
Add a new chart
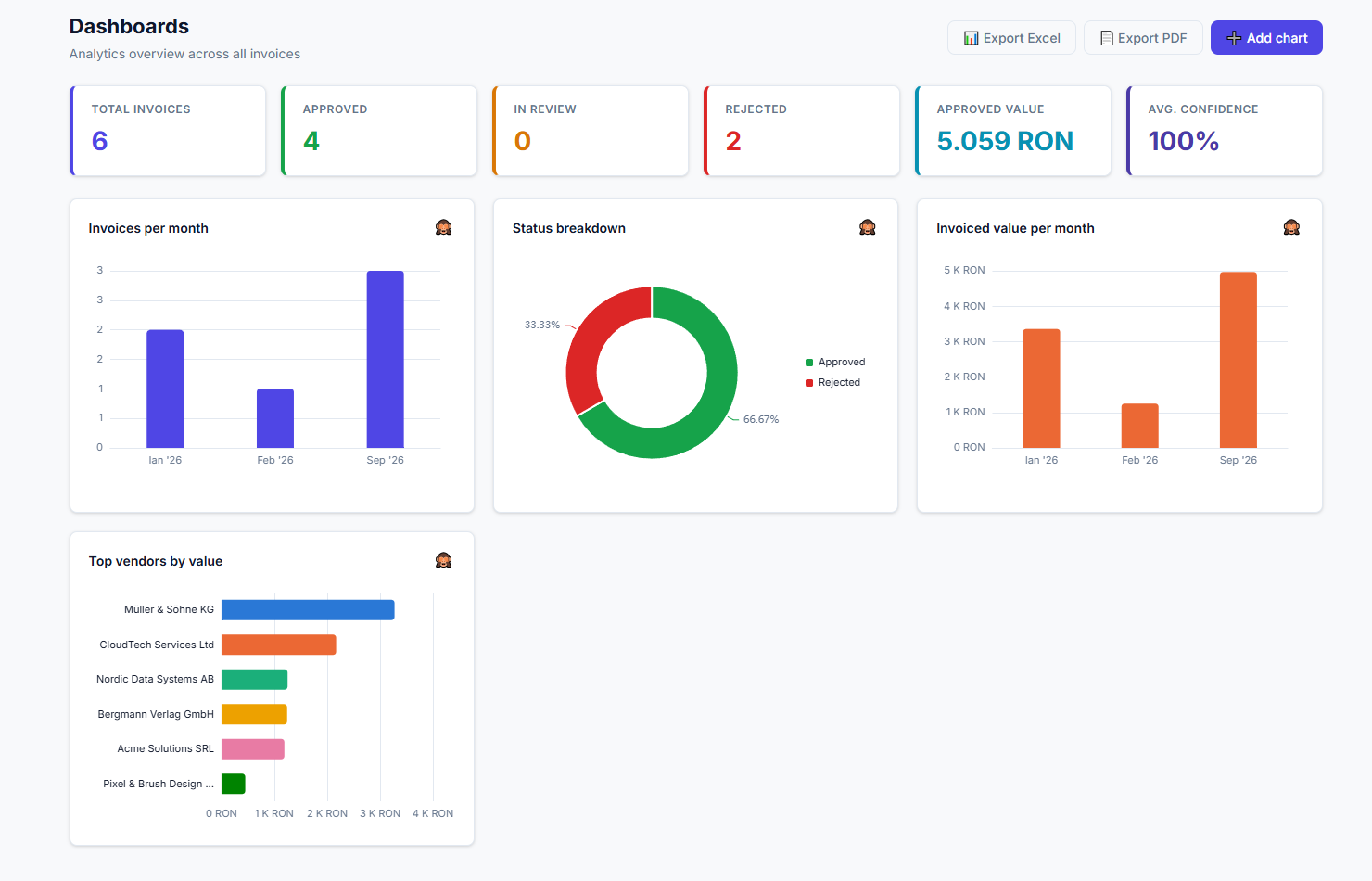pyautogui.click(x=1266, y=38)
